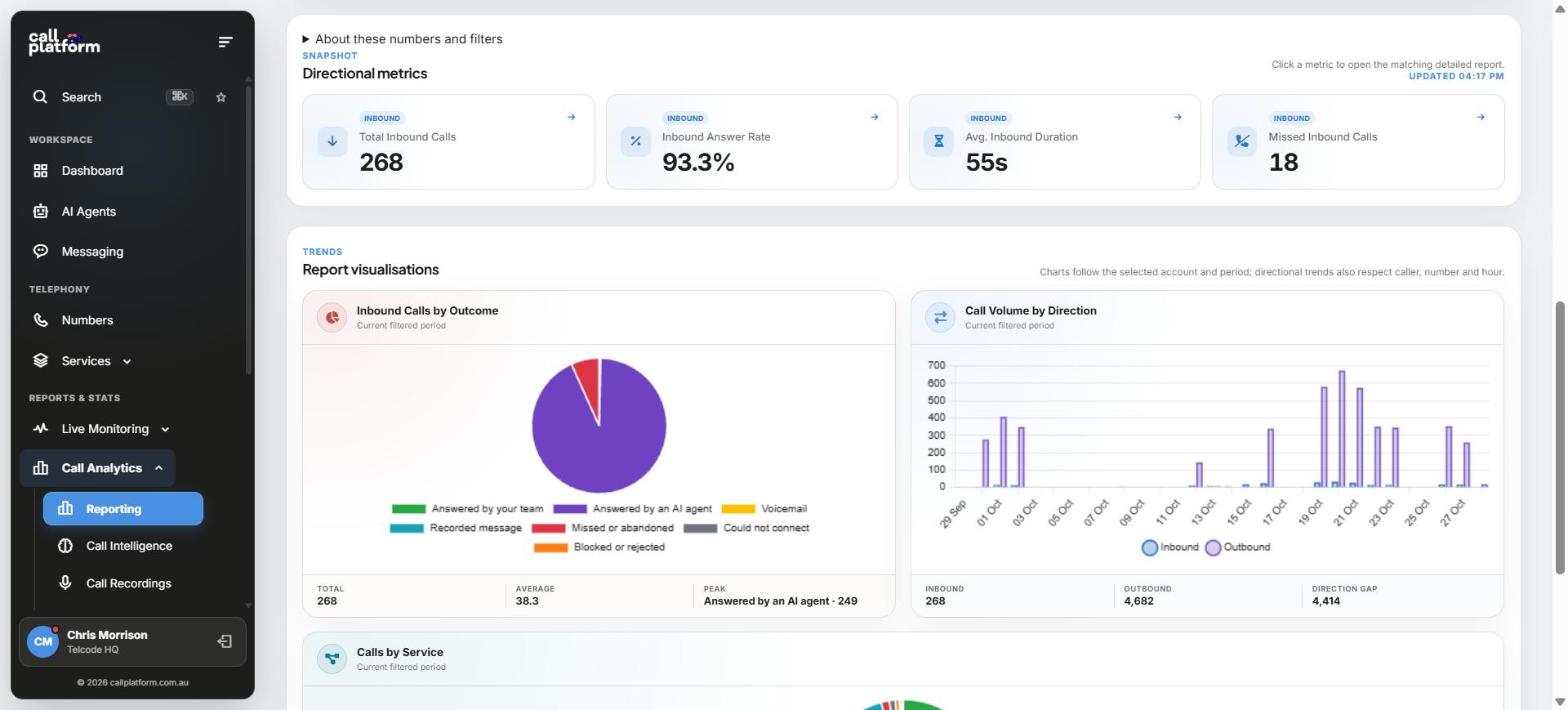Click the Calls by Service icon

pos(332,658)
